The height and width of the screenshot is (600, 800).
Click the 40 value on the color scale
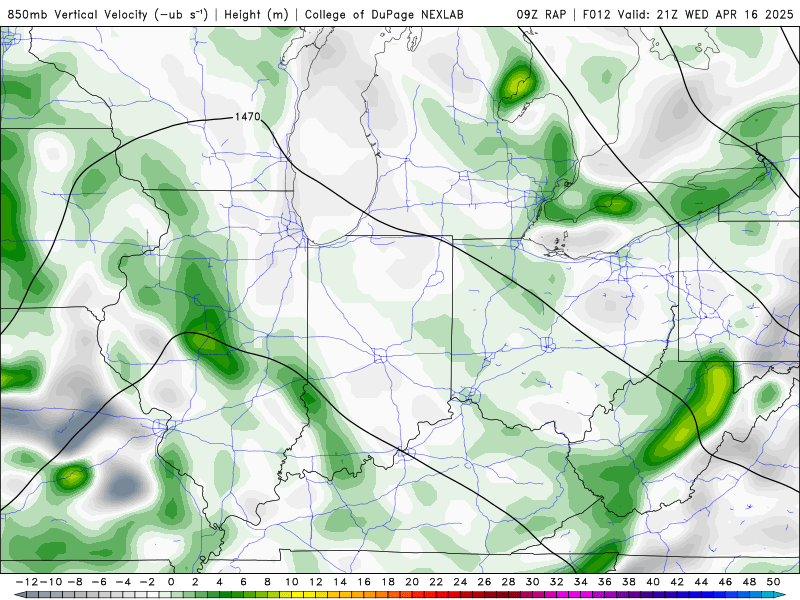point(653,582)
